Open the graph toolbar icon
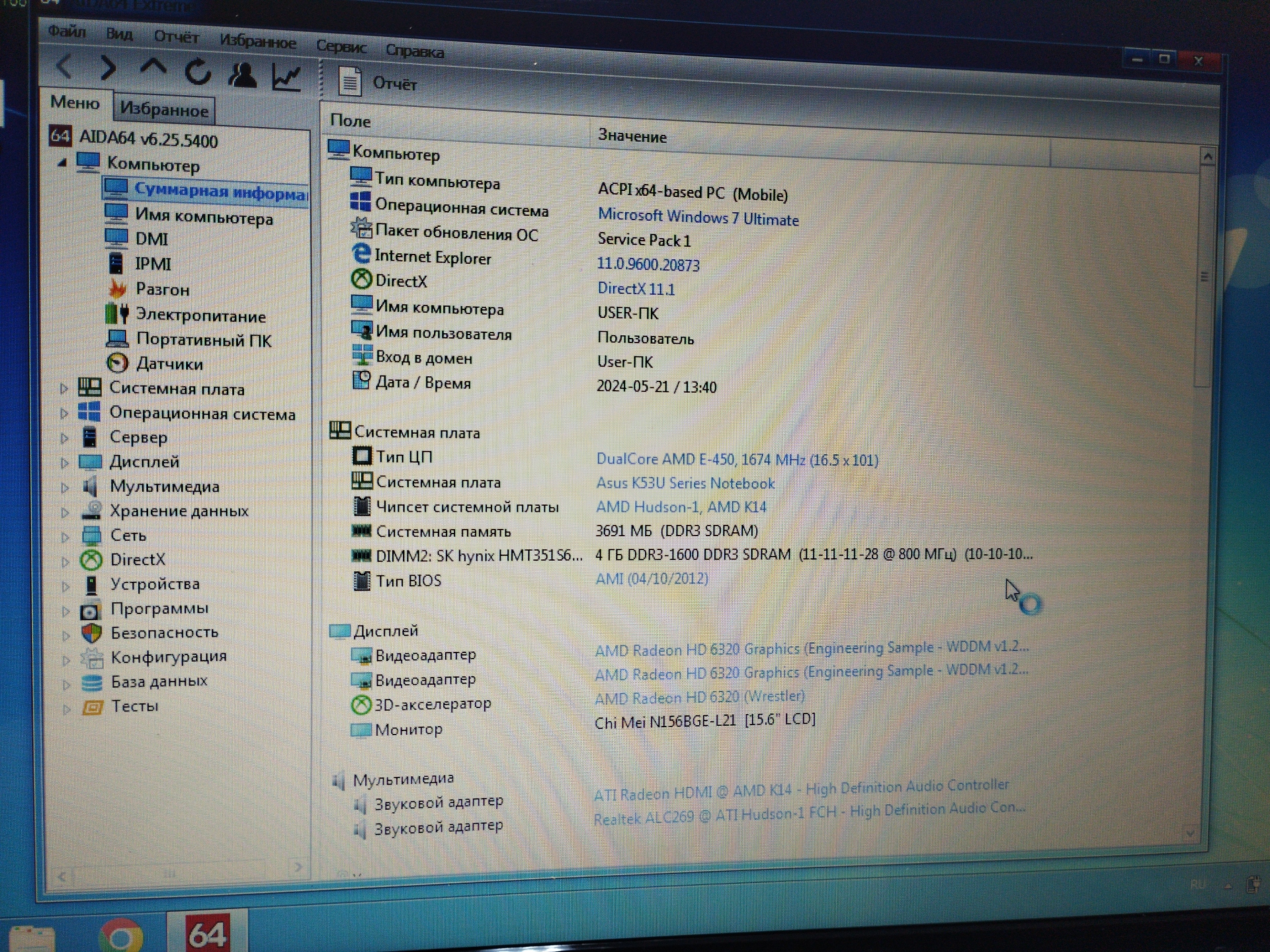The image size is (1270, 952). click(x=286, y=78)
